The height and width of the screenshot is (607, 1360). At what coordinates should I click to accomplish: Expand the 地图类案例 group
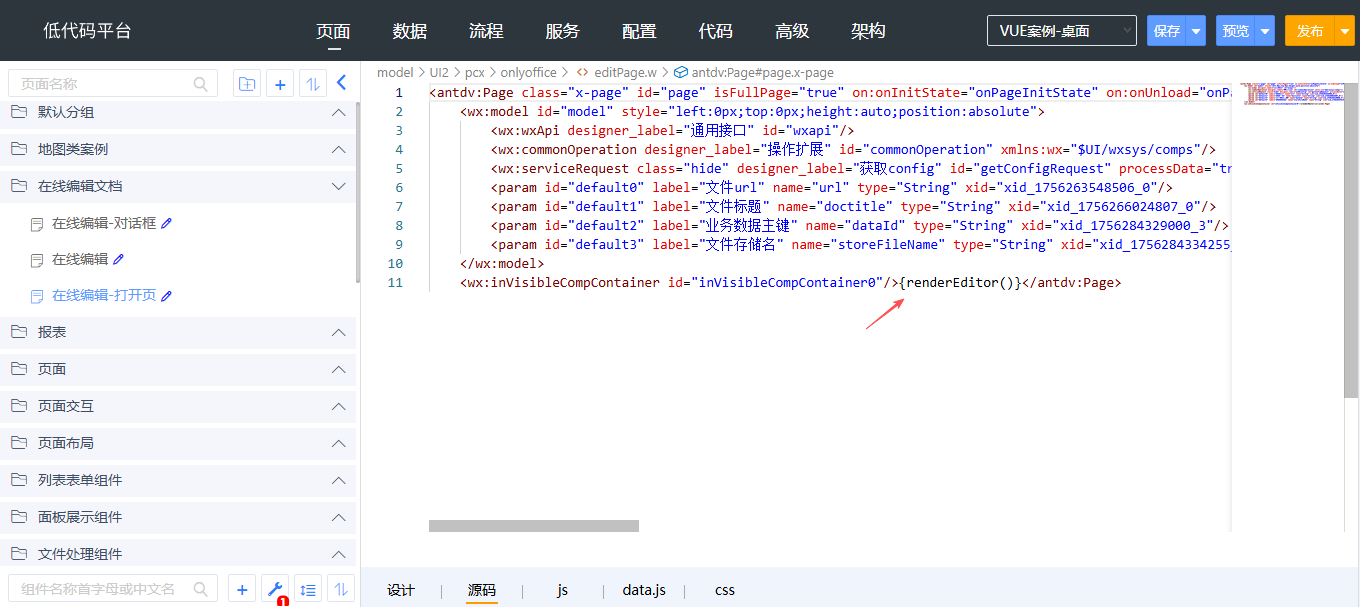[x=338, y=149]
